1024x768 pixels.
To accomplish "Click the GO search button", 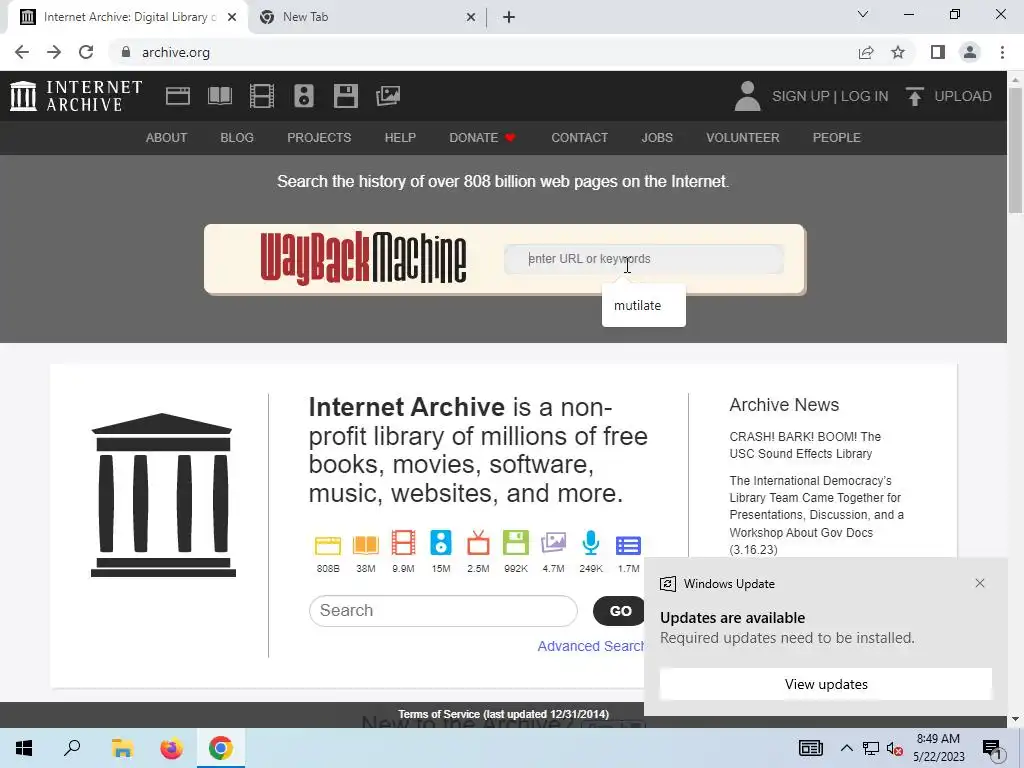I will (620, 611).
